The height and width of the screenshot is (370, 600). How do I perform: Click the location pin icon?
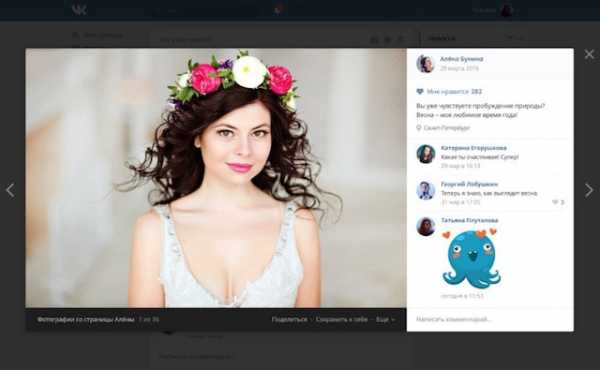[419, 128]
